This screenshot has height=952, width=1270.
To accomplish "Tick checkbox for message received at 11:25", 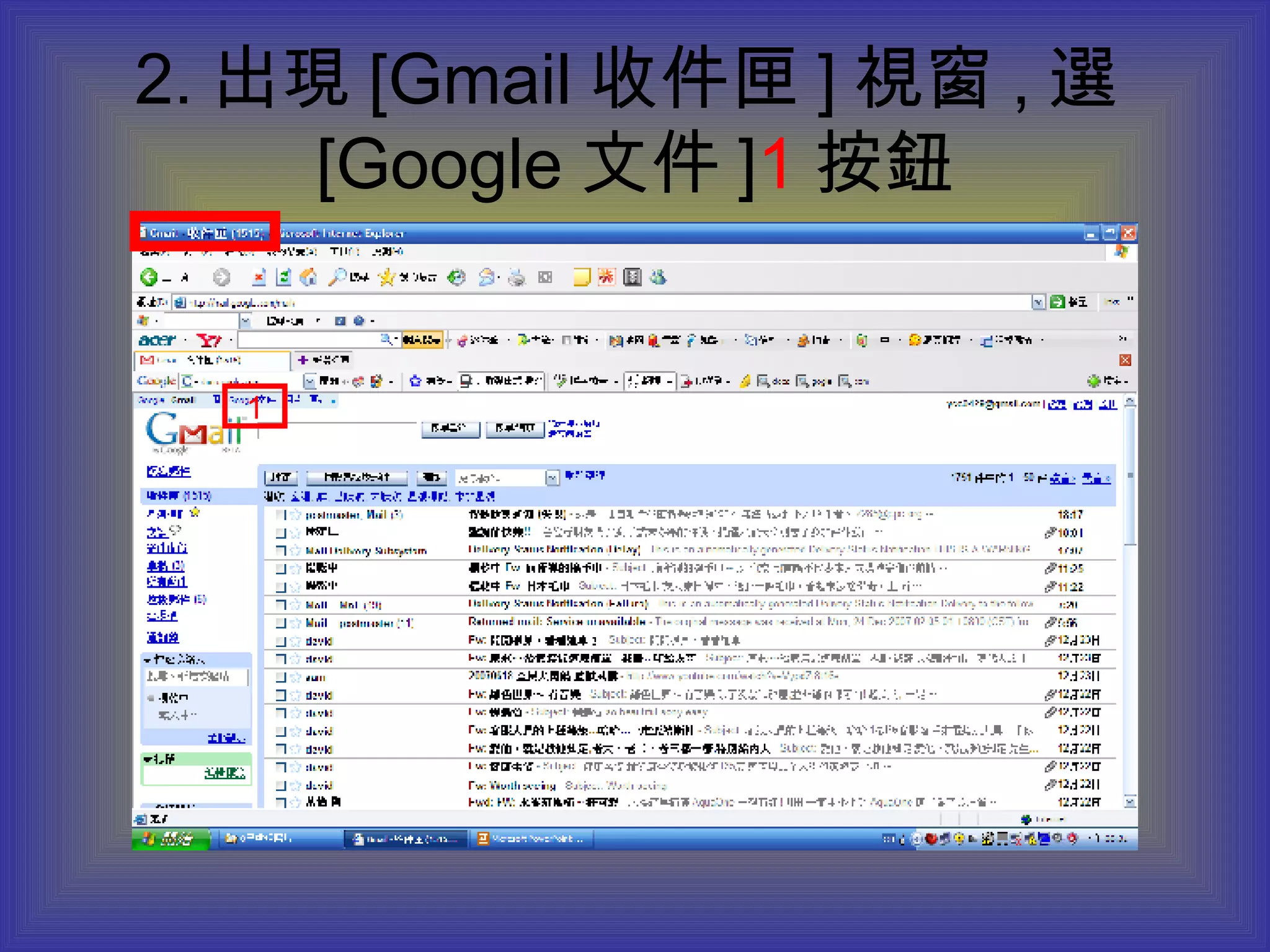I will [x=280, y=568].
